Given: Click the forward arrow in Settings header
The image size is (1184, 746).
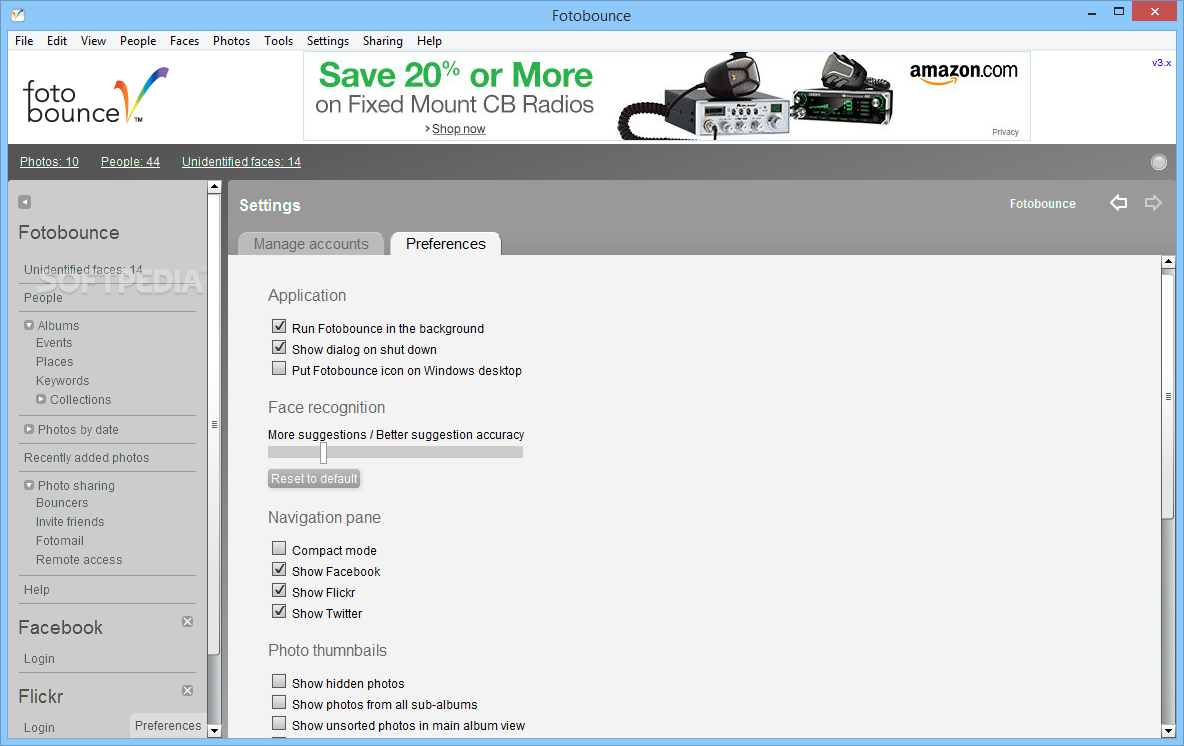Looking at the screenshot, I should [x=1153, y=203].
